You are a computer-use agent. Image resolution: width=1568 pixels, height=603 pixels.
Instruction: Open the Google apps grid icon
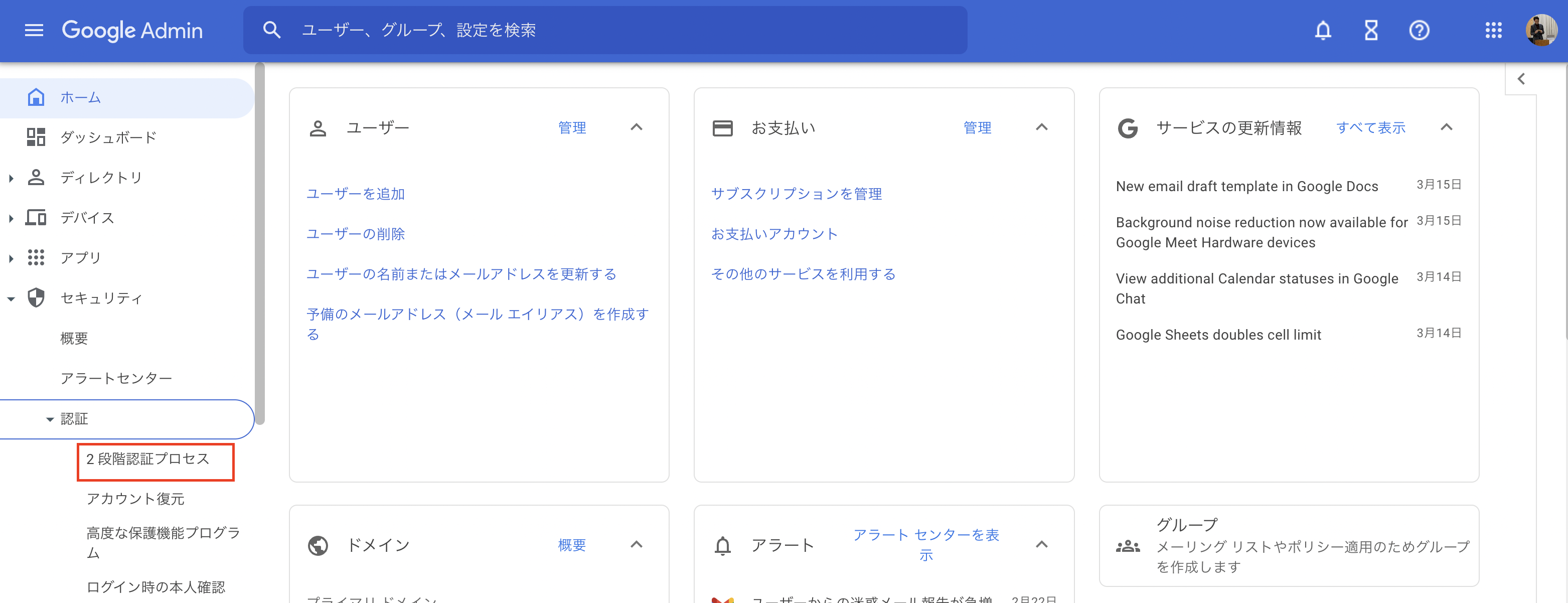click(x=1493, y=31)
